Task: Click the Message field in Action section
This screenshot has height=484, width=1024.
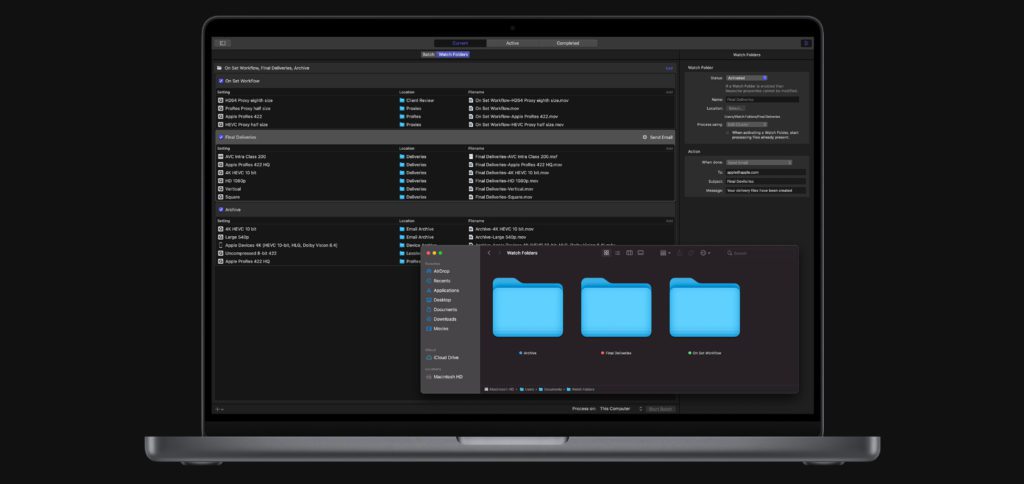Action: pyautogui.click(x=765, y=191)
